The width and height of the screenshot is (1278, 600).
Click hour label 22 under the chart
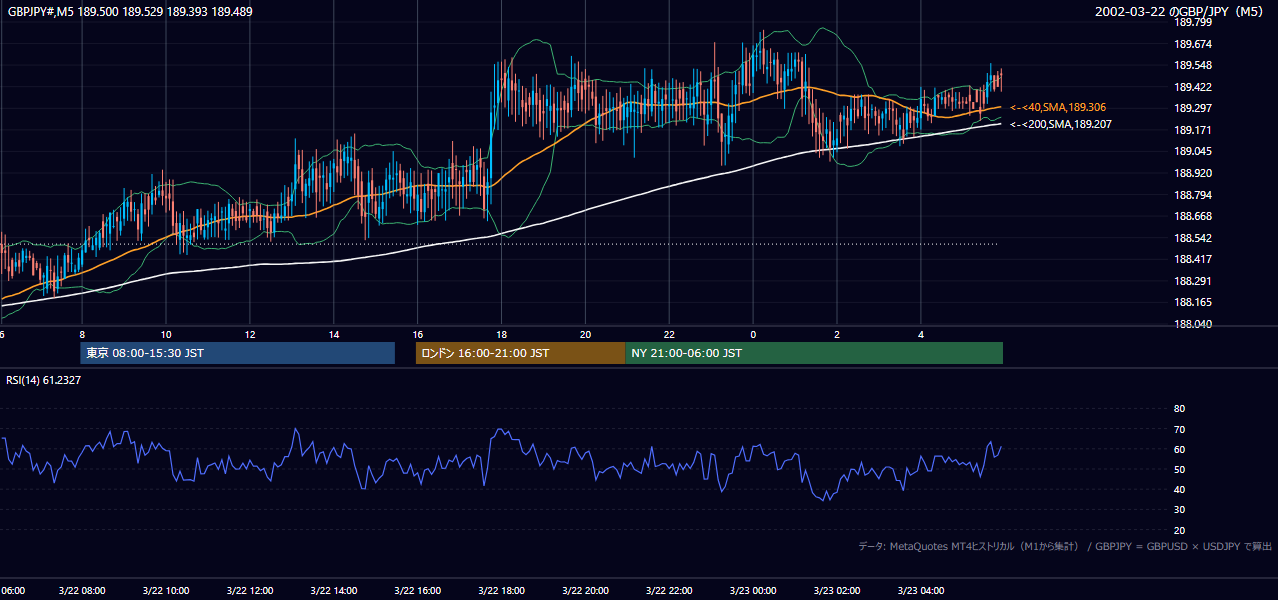tap(670, 334)
